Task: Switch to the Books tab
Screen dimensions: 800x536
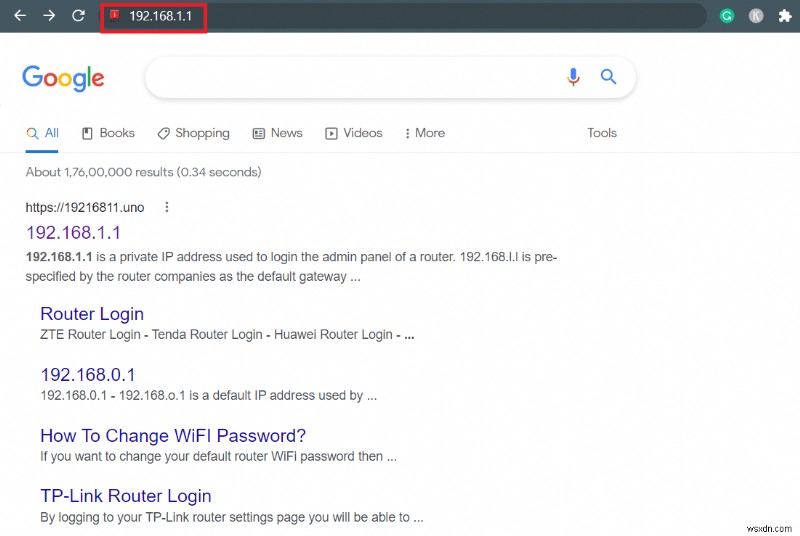Action: (108, 133)
